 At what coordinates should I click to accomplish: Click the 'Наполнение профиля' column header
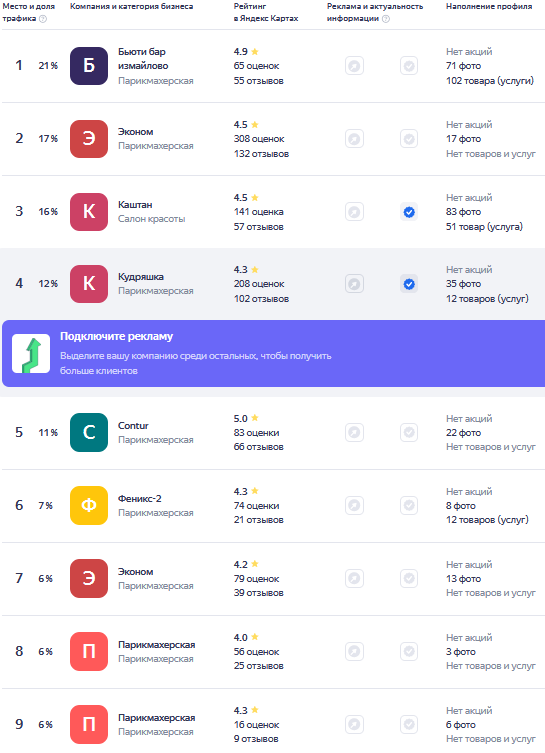(489, 6)
